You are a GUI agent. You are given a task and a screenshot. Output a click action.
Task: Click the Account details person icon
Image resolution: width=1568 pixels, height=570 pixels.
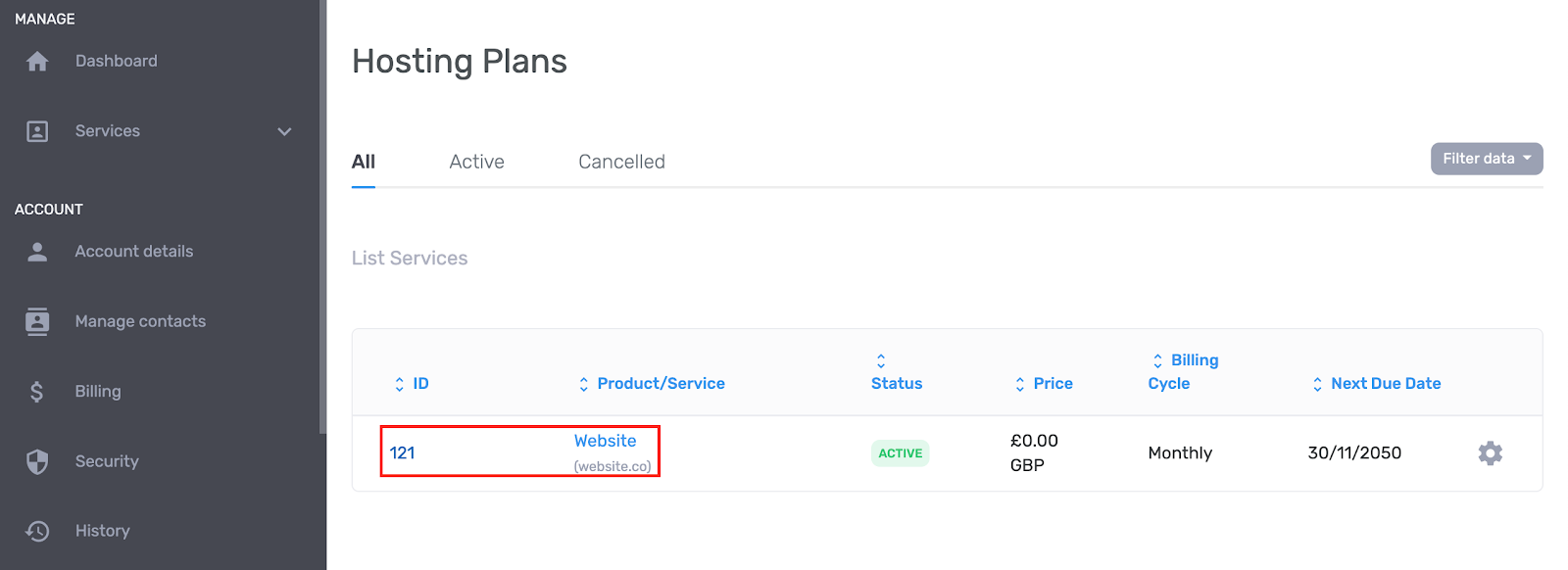[37, 252]
